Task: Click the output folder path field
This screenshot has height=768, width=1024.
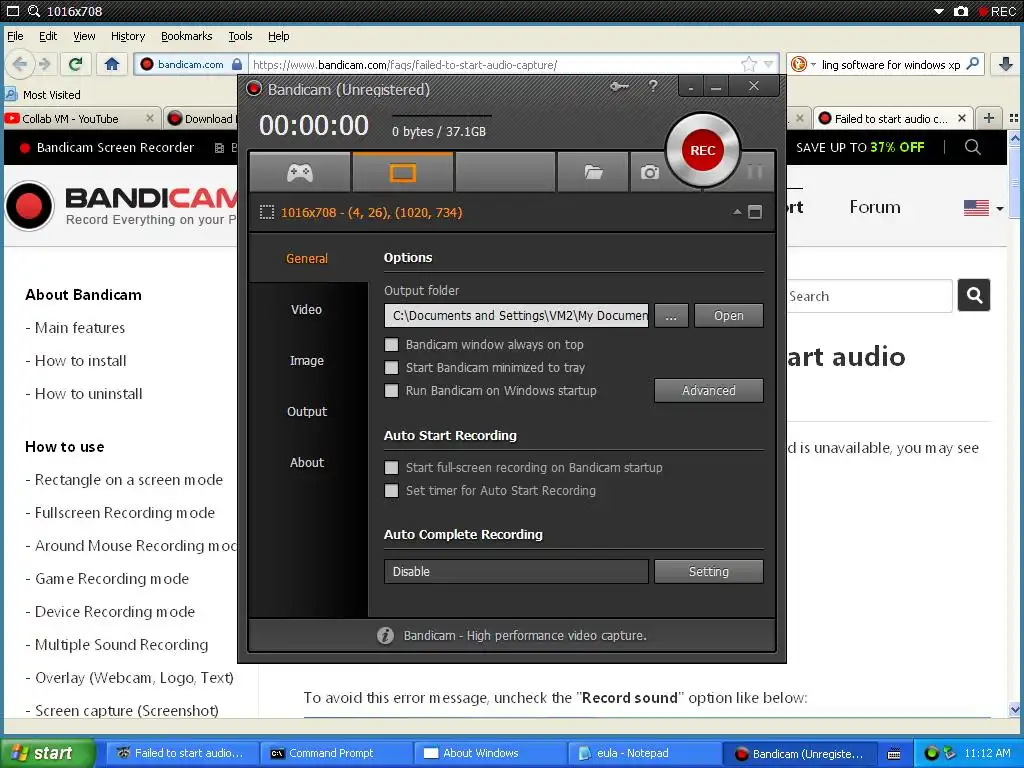Action: pyautogui.click(x=517, y=315)
